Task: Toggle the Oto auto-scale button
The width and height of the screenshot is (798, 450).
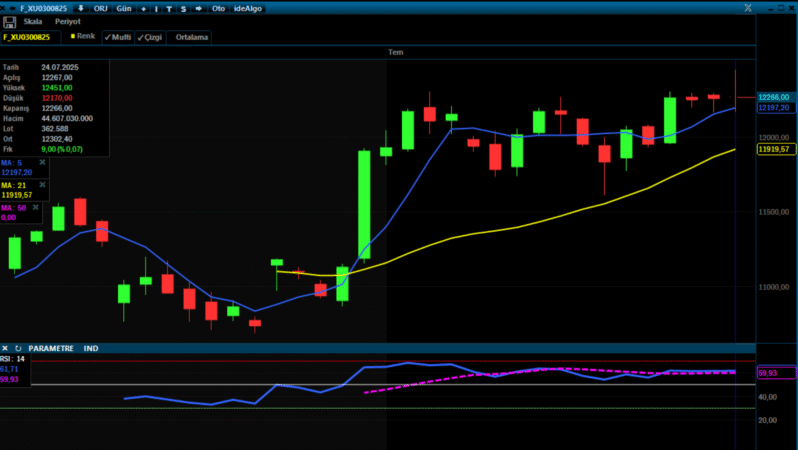Action: coord(218,9)
